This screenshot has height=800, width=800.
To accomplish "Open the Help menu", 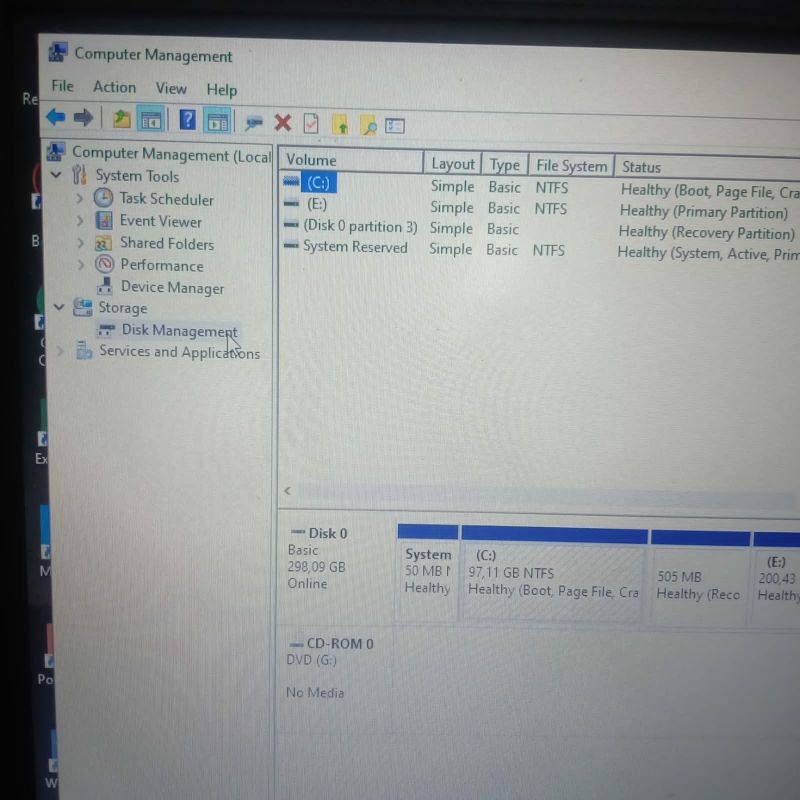I will point(221,90).
